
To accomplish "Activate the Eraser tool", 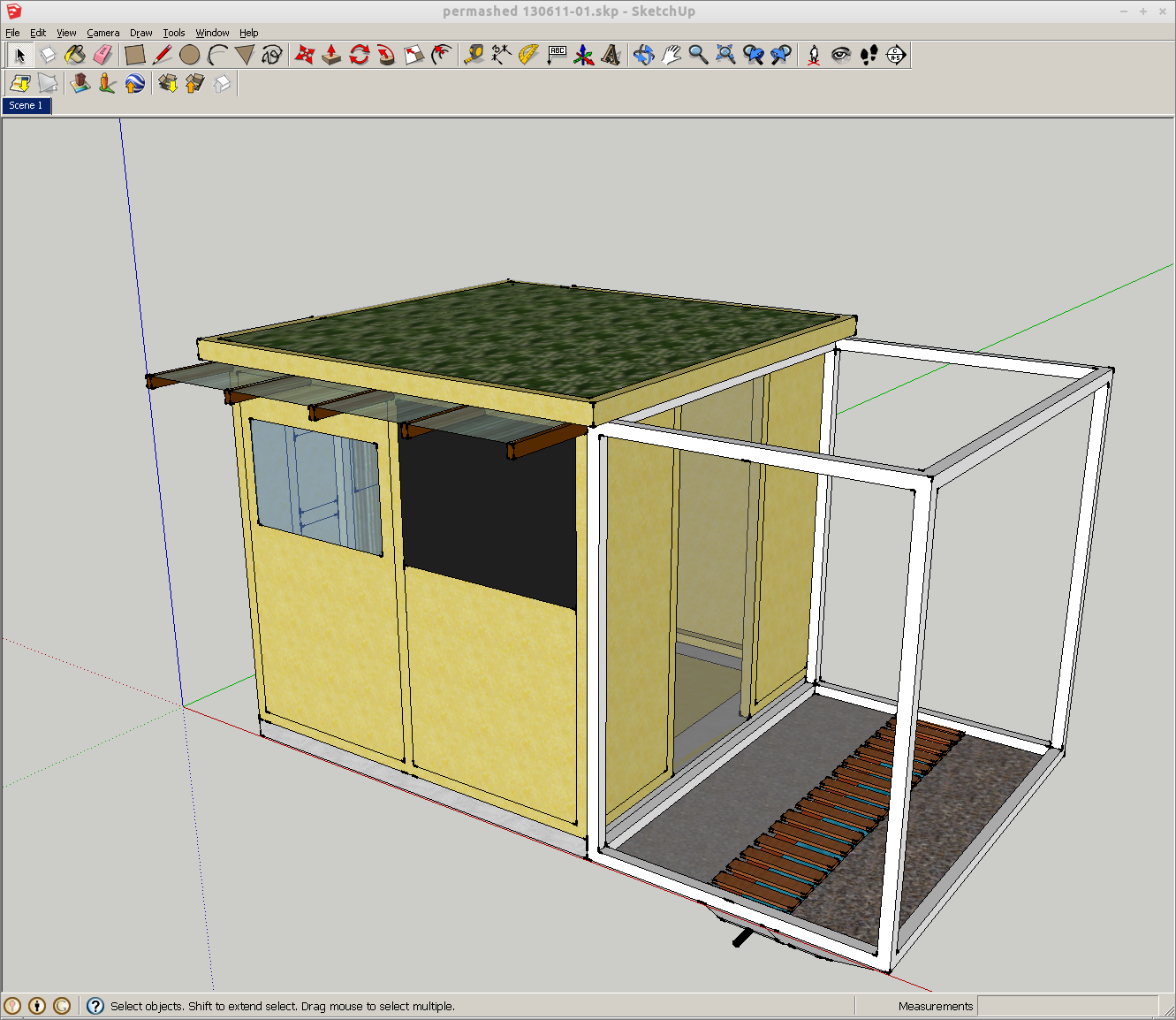I will tap(104, 55).
